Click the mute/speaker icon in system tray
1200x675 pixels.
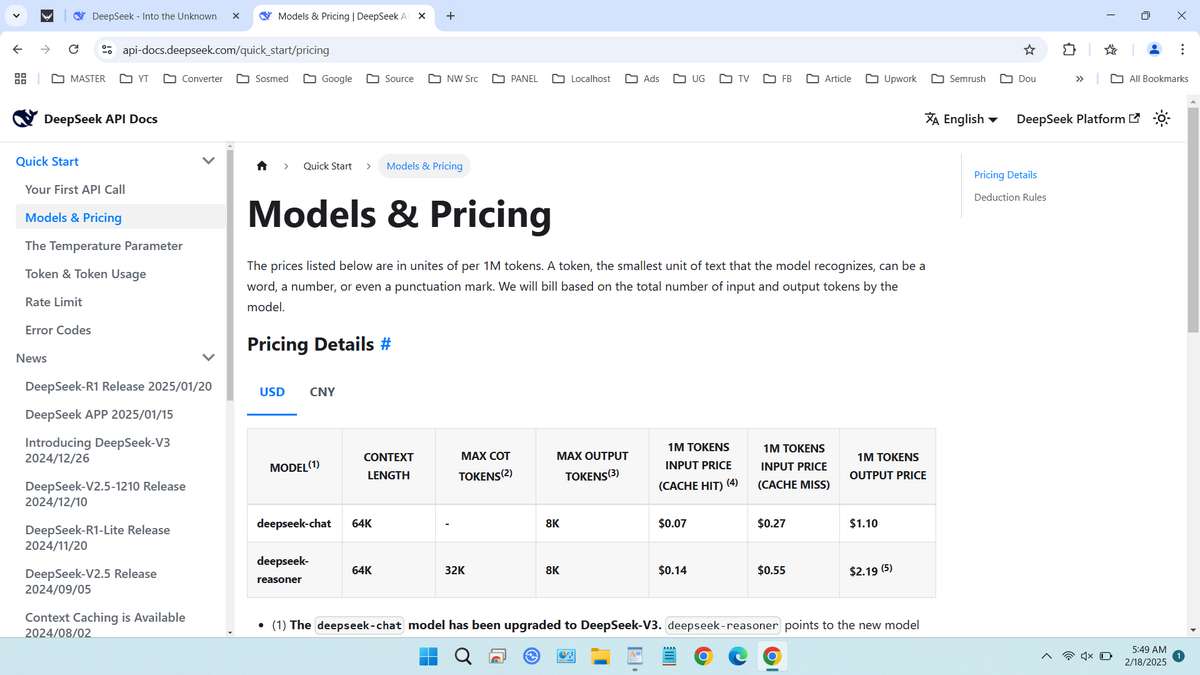click(1087, 656)
